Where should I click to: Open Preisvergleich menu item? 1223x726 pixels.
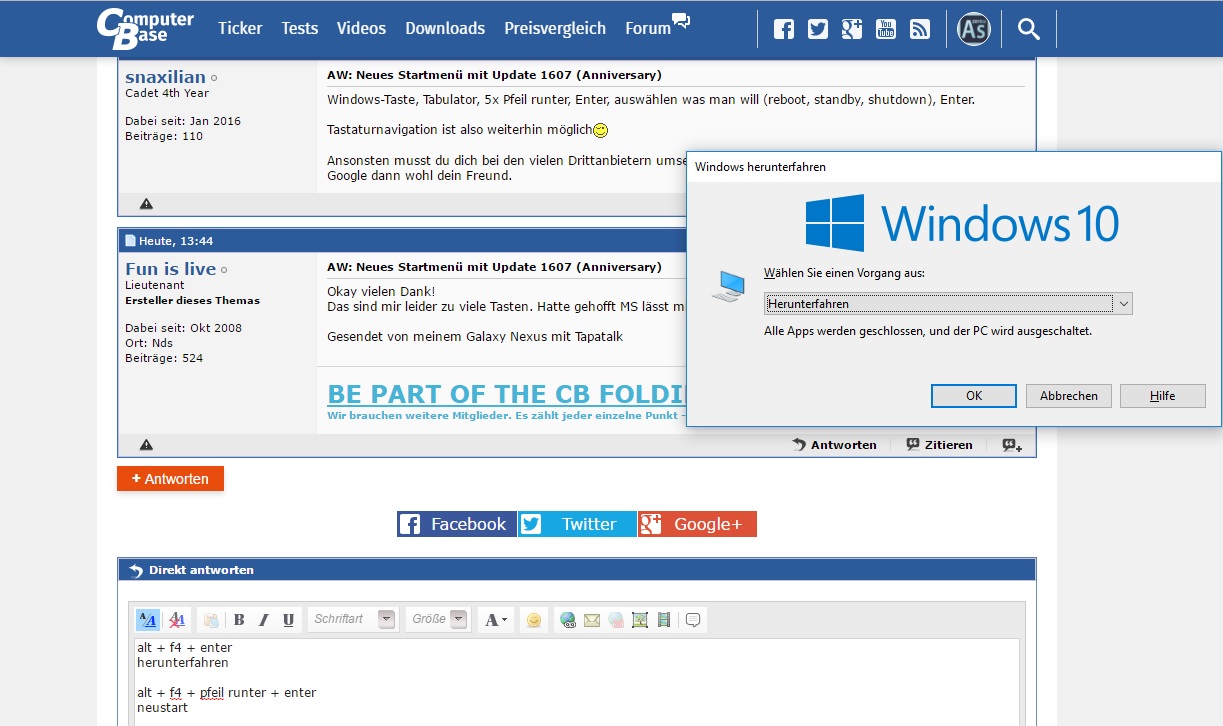(555, 28)
